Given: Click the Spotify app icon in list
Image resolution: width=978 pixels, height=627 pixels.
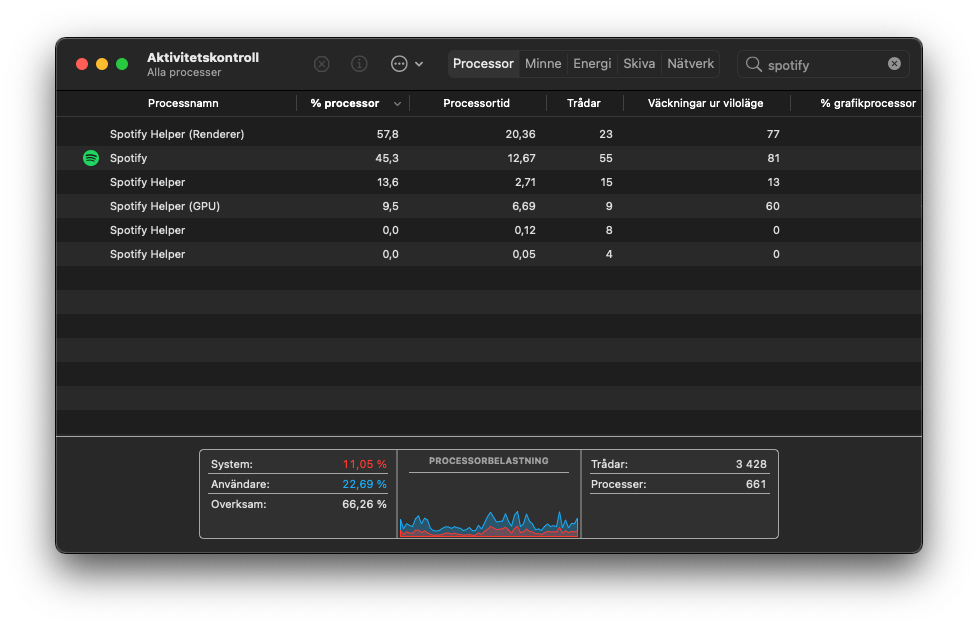Looking at the screenshot, I should pyautogui.click(x=91, y=158).
